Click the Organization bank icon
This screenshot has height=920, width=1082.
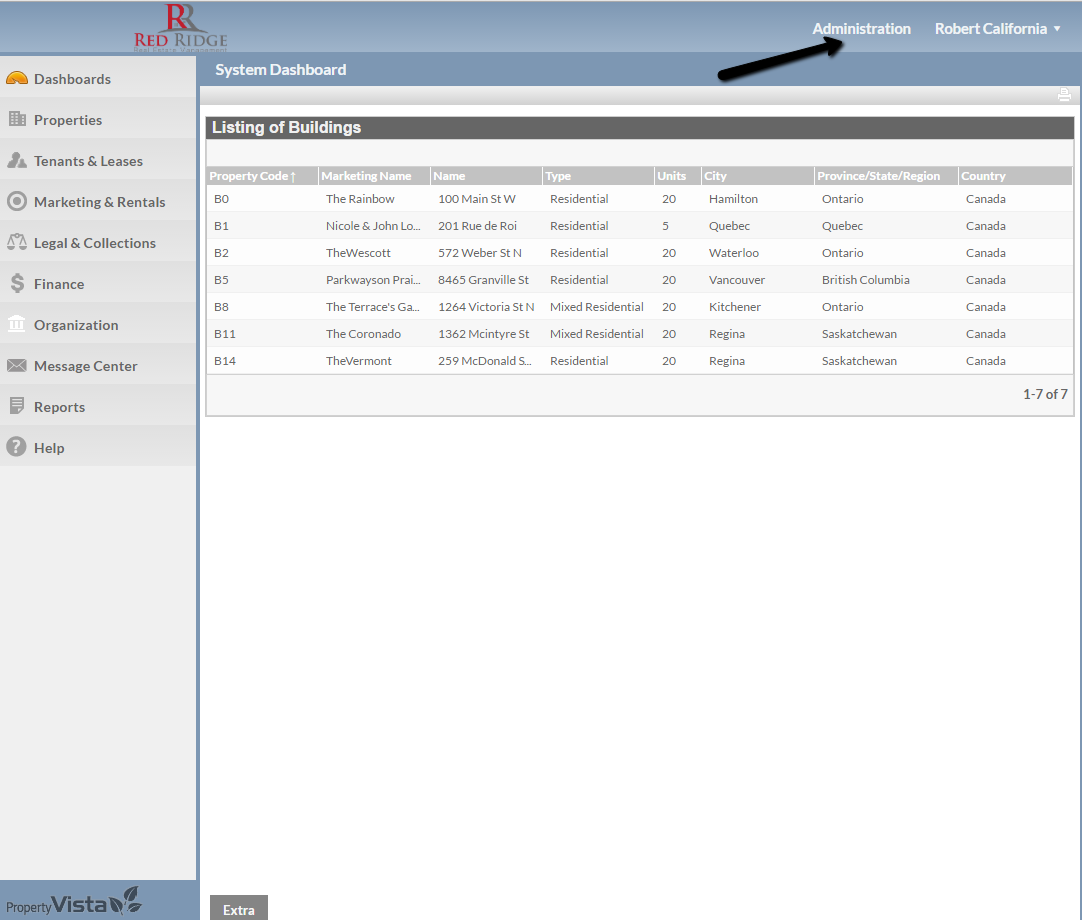tap(17, 325)
